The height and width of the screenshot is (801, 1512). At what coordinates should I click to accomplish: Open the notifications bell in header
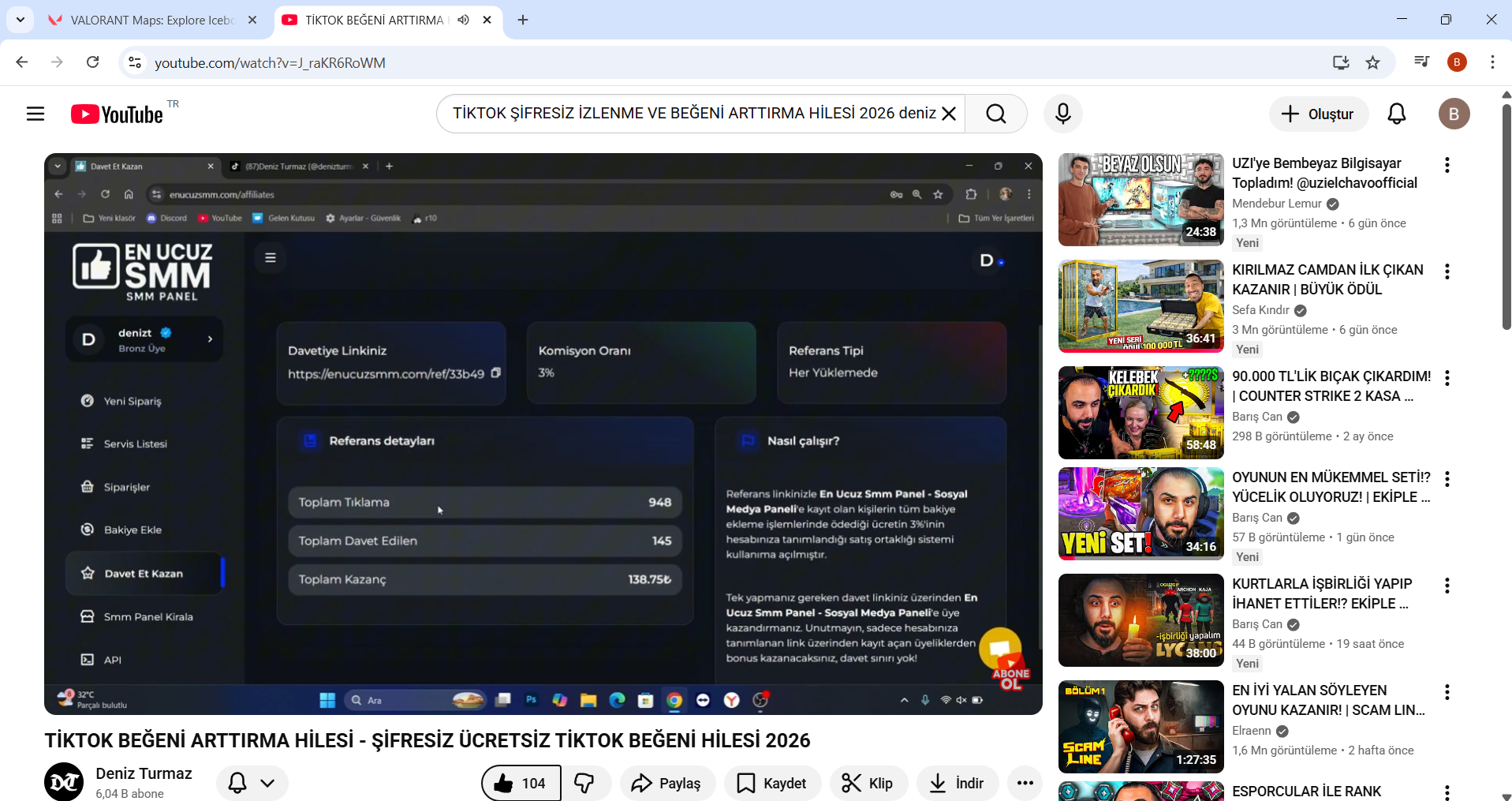tap(1397, 114)
